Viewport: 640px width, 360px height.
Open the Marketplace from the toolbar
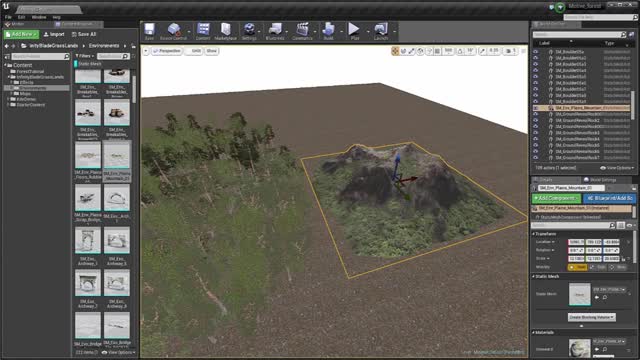click(225, 31)
